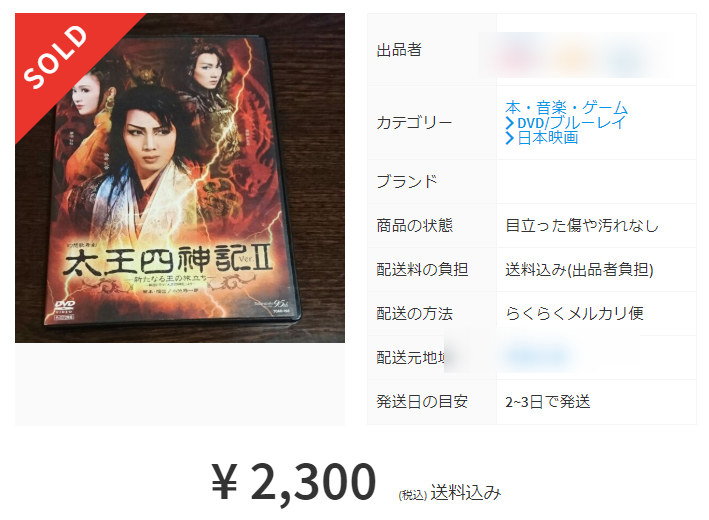Click the 2~3日で発送 shipping estimate
Image resolution: width=709 pixels, height=520 pixels.
548,402
